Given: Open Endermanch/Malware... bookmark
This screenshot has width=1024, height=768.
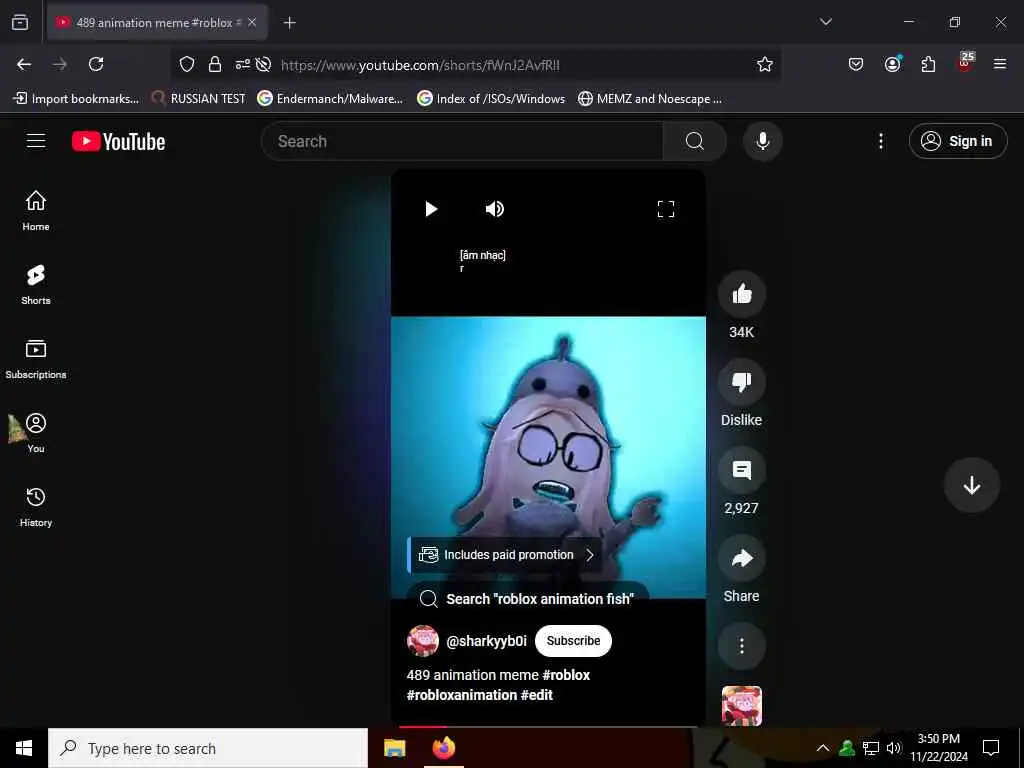Looking at the screenshot, I should (x=330, y=99).
